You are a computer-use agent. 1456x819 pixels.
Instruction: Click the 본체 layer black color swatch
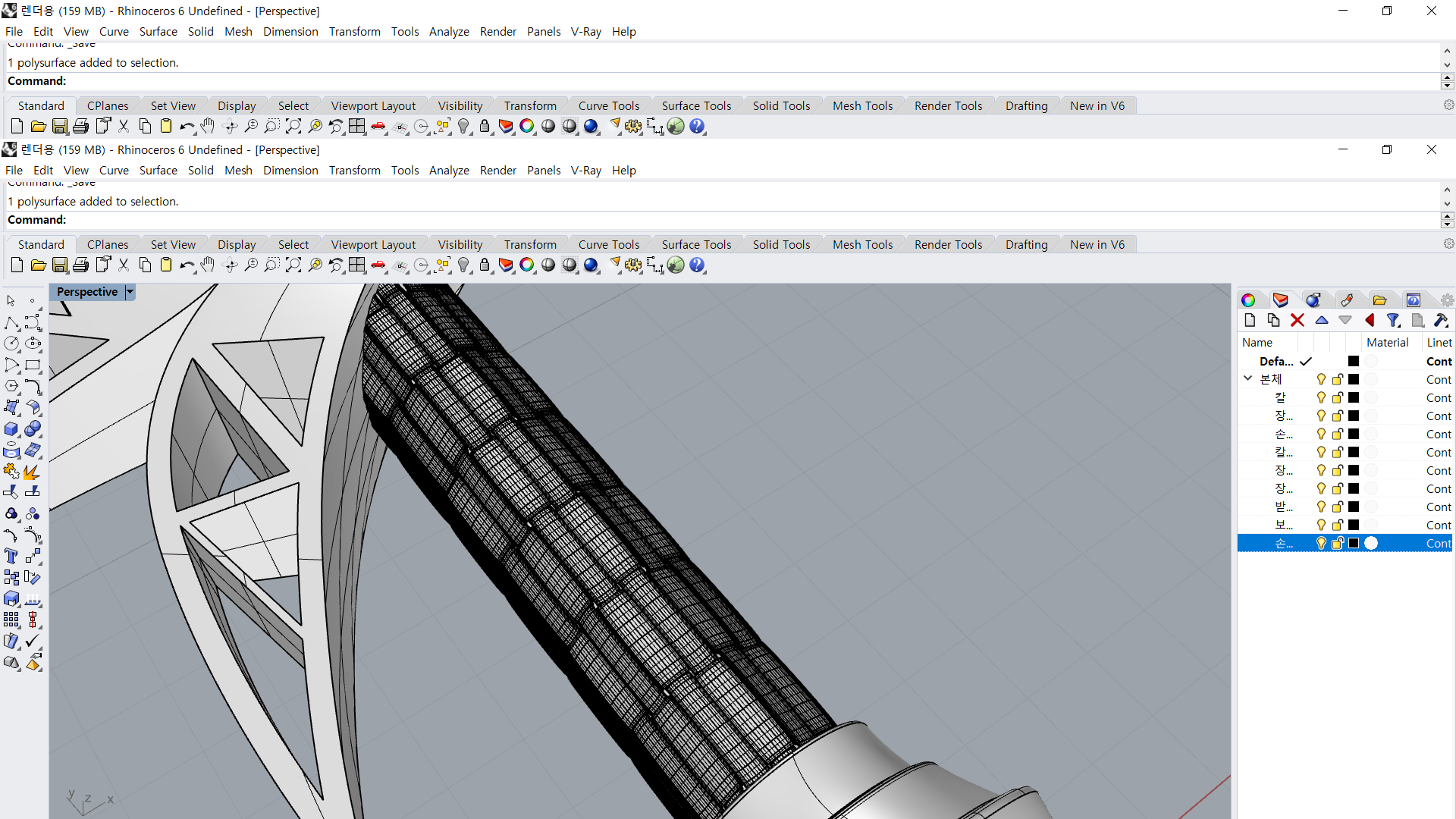pos(1354,379)
